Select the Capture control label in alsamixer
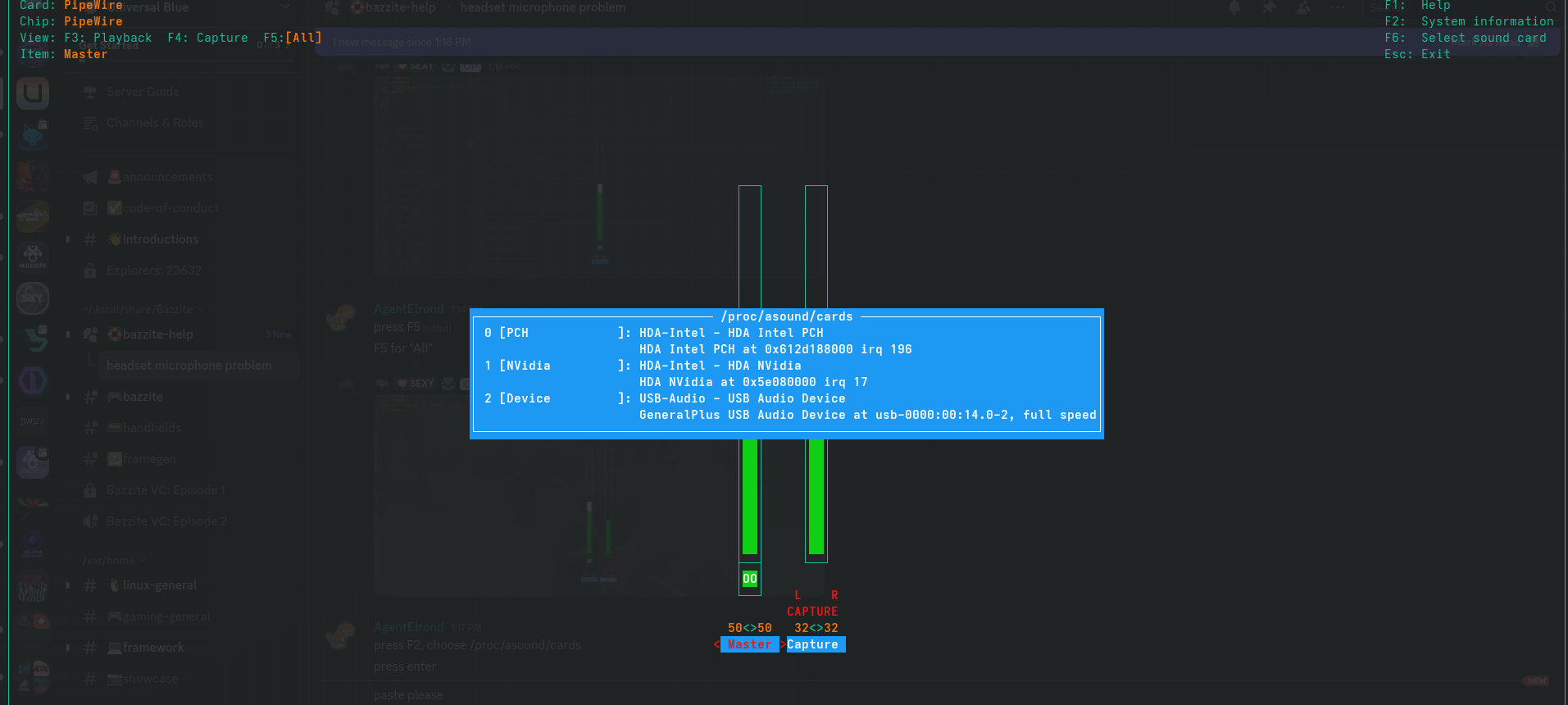The width and height of the screenshot is (1568, 705). tap(816, 644)
